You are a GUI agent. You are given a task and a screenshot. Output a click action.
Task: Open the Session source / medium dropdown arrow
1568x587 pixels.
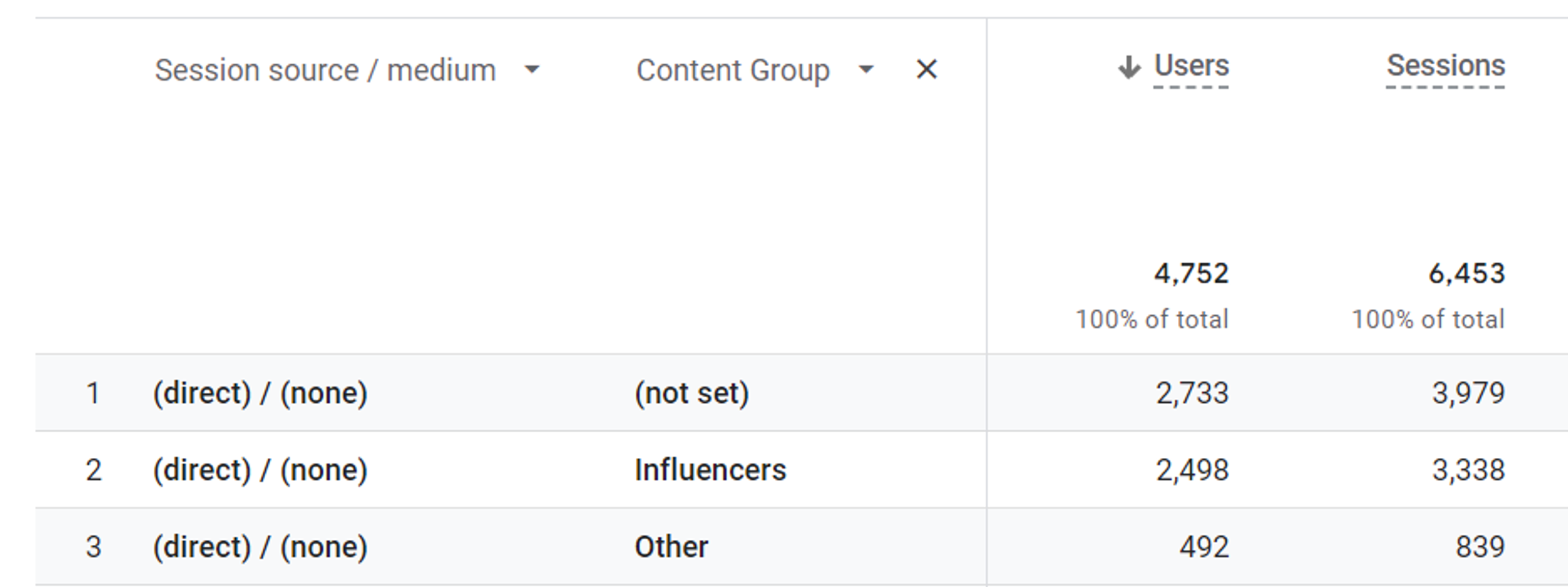(x=532, y=70)
